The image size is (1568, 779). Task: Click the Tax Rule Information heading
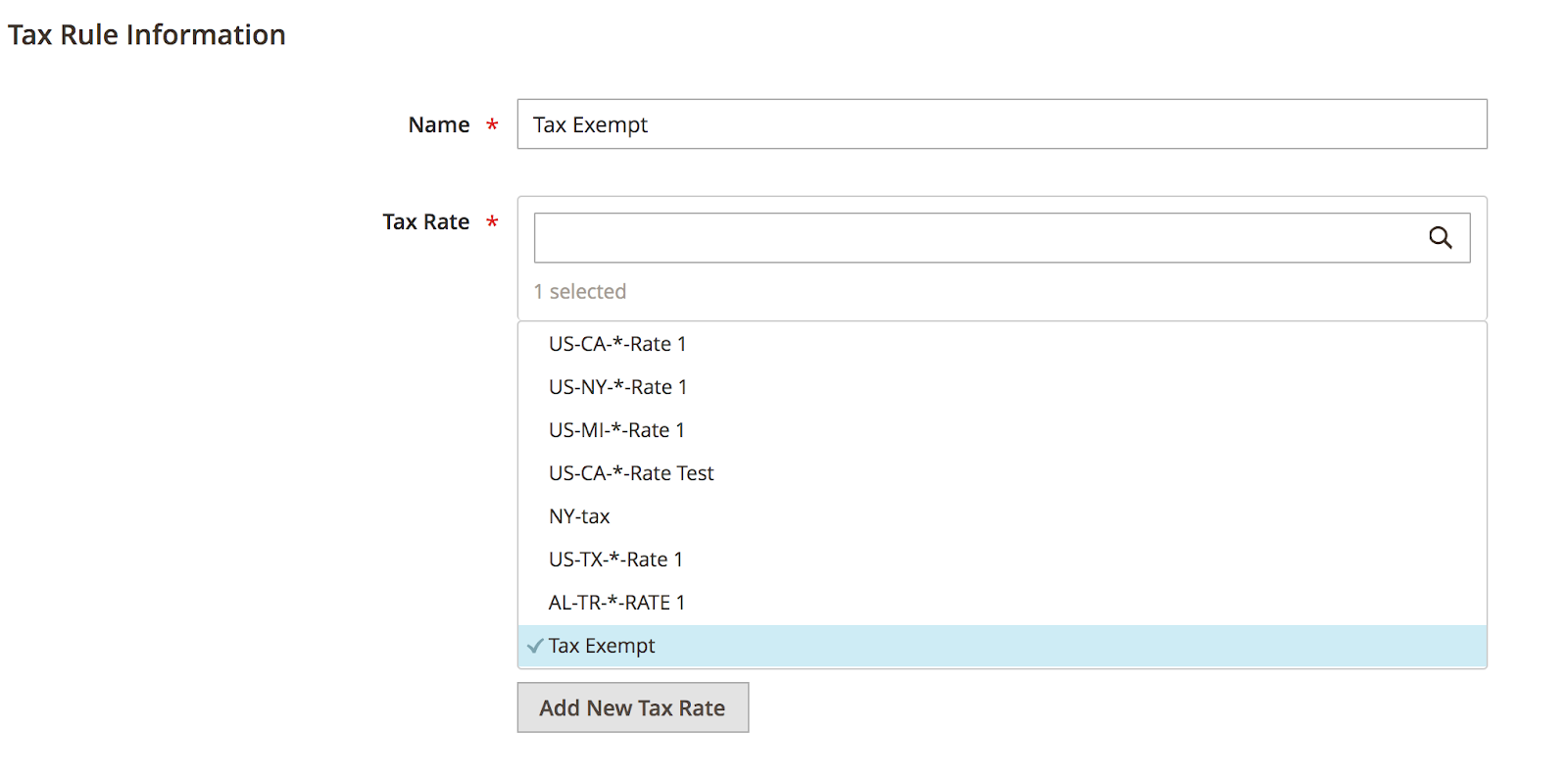coord(147,34)
